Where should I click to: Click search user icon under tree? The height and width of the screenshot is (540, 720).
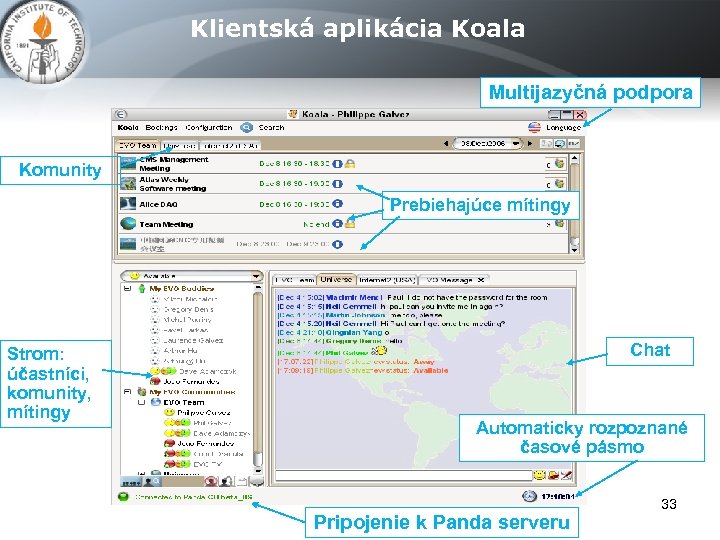tap(151, 482)
